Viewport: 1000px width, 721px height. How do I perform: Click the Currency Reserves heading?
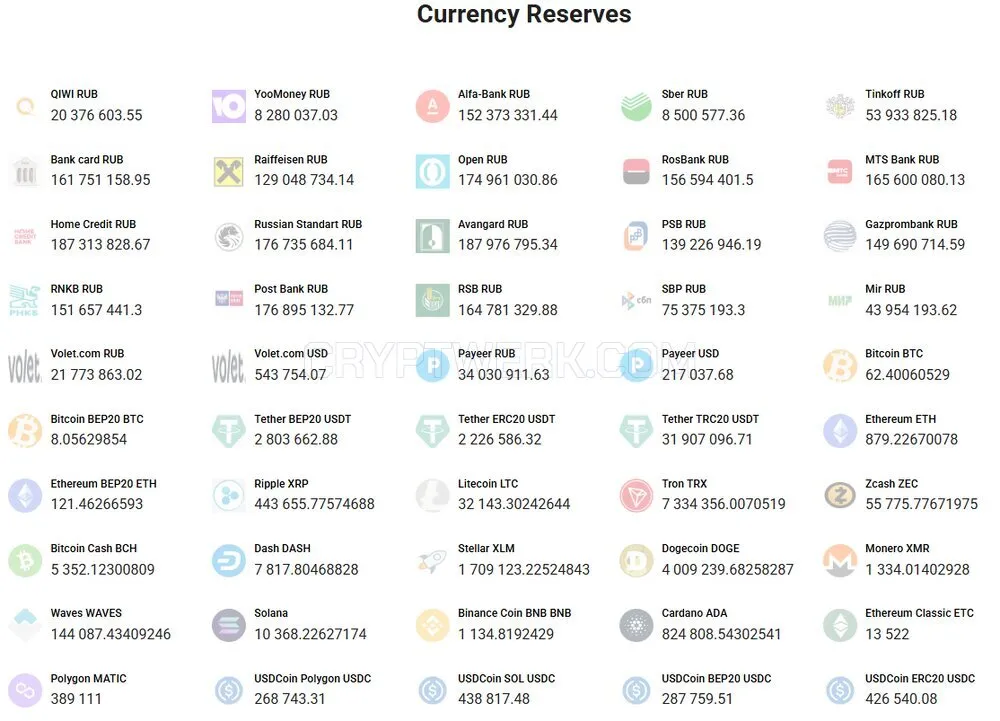524,14
